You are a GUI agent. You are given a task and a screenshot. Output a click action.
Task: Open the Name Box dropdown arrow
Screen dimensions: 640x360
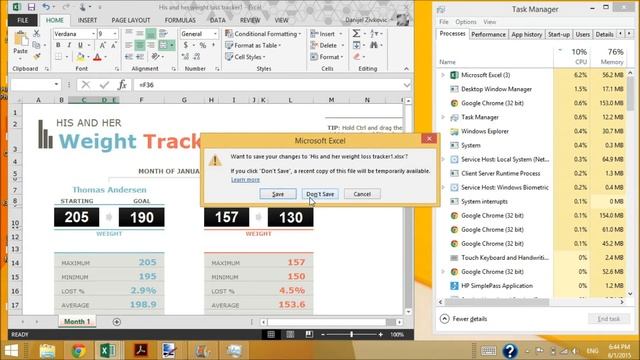tap(56, 84)
